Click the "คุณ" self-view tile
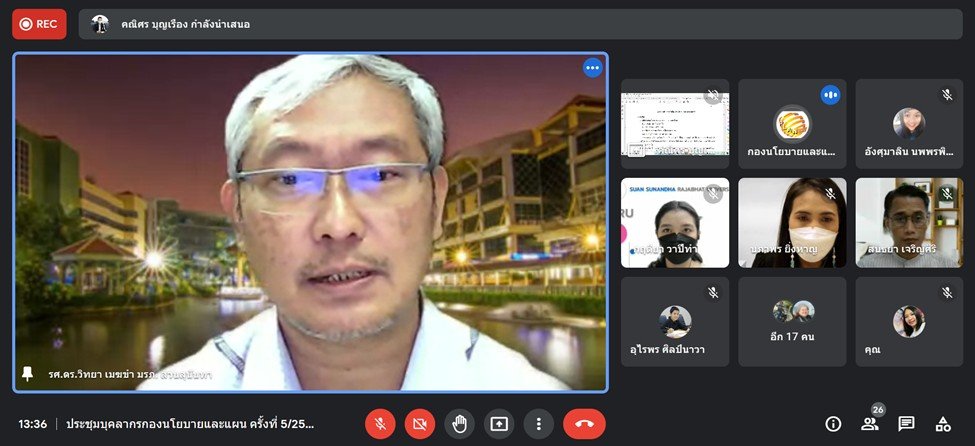This screenshot has width=975, height=446. tap(908, 322)
